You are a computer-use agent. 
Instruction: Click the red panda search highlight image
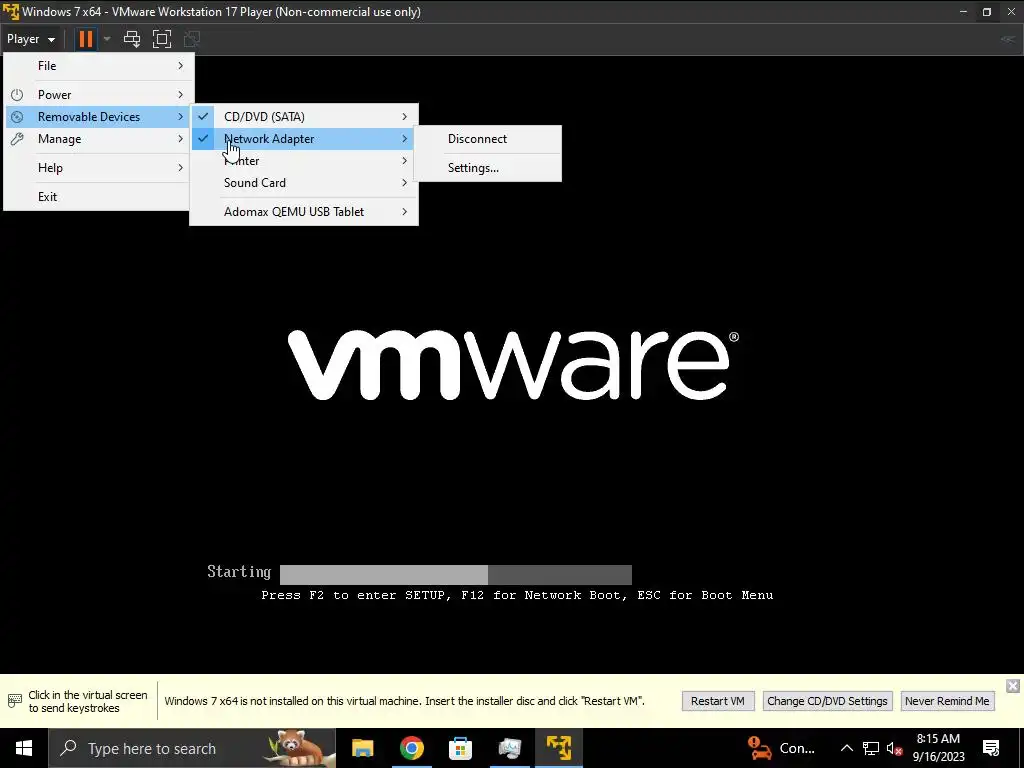tap(298, 748)
